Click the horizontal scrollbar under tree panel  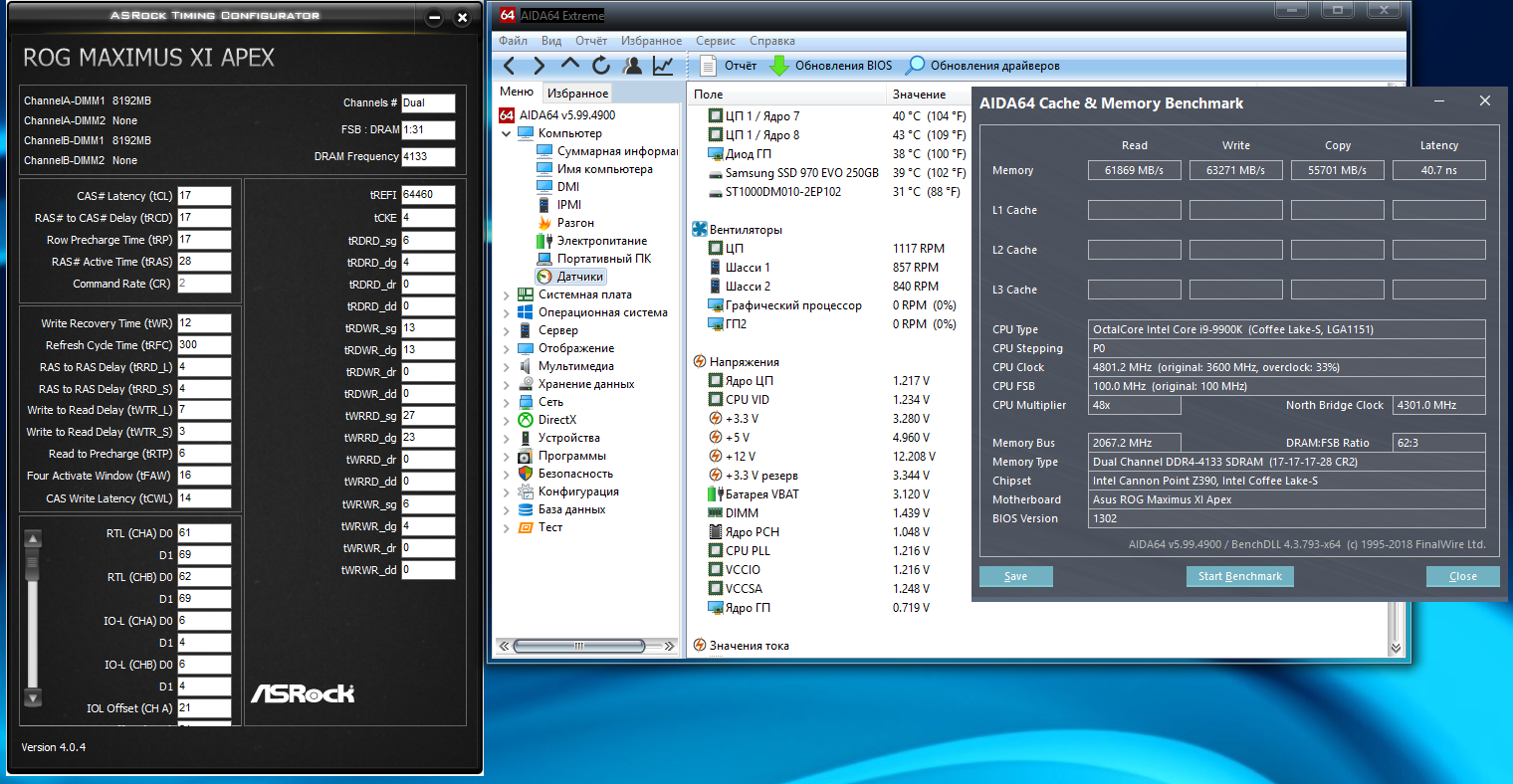click(x=577, y=646)
